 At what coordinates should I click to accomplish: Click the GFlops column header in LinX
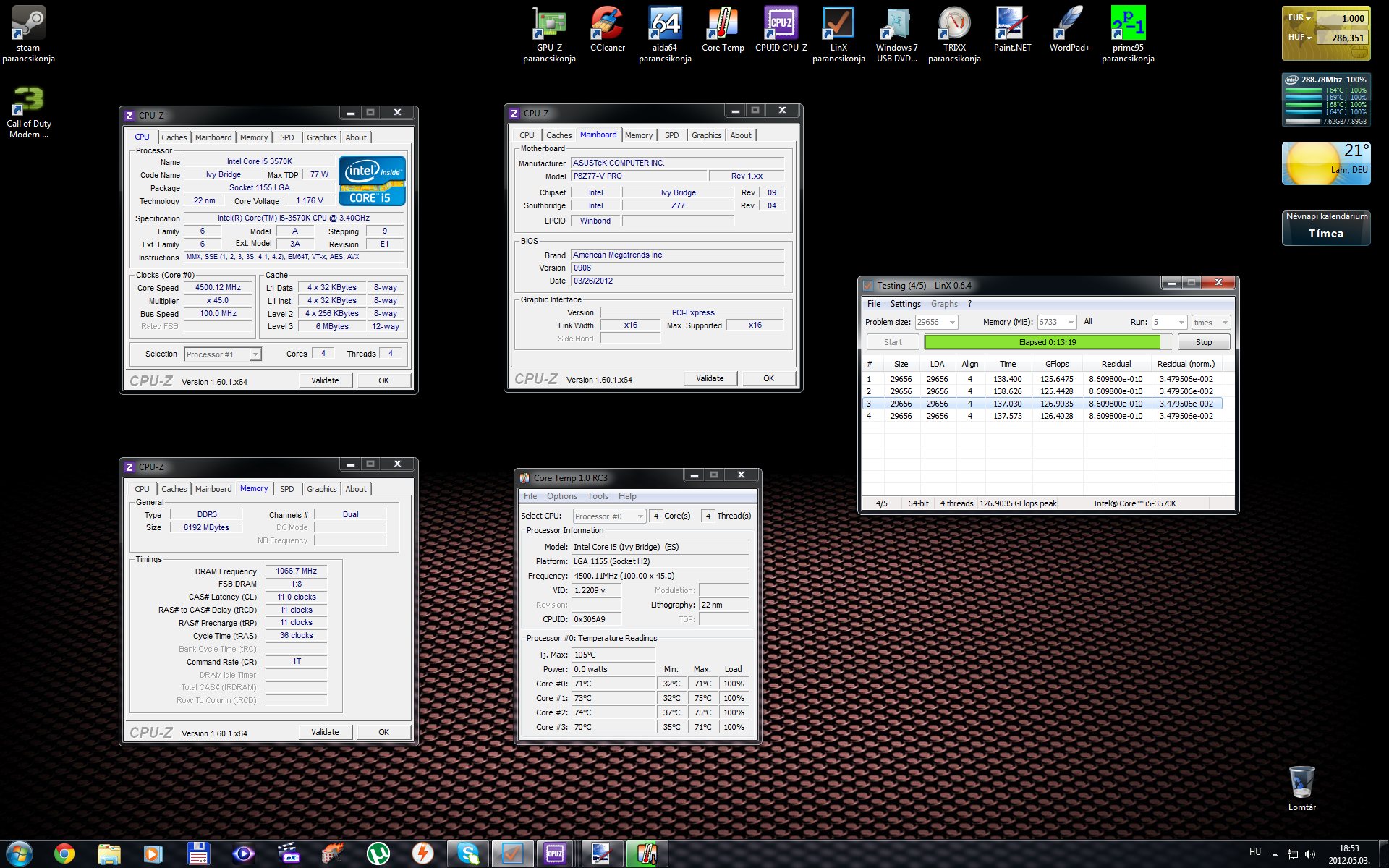pos(1056,364)
